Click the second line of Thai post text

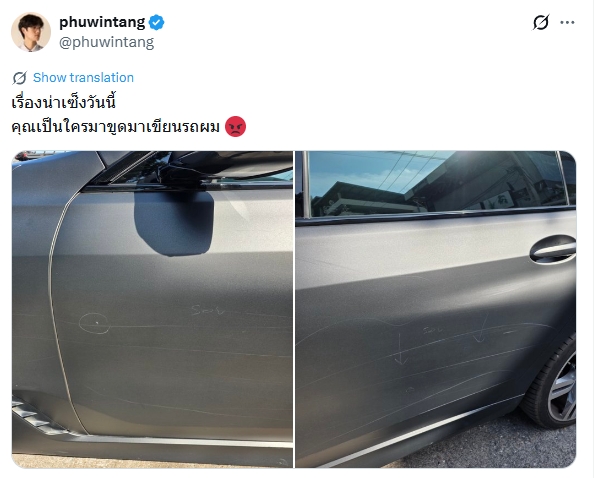(x=116, y=127)
